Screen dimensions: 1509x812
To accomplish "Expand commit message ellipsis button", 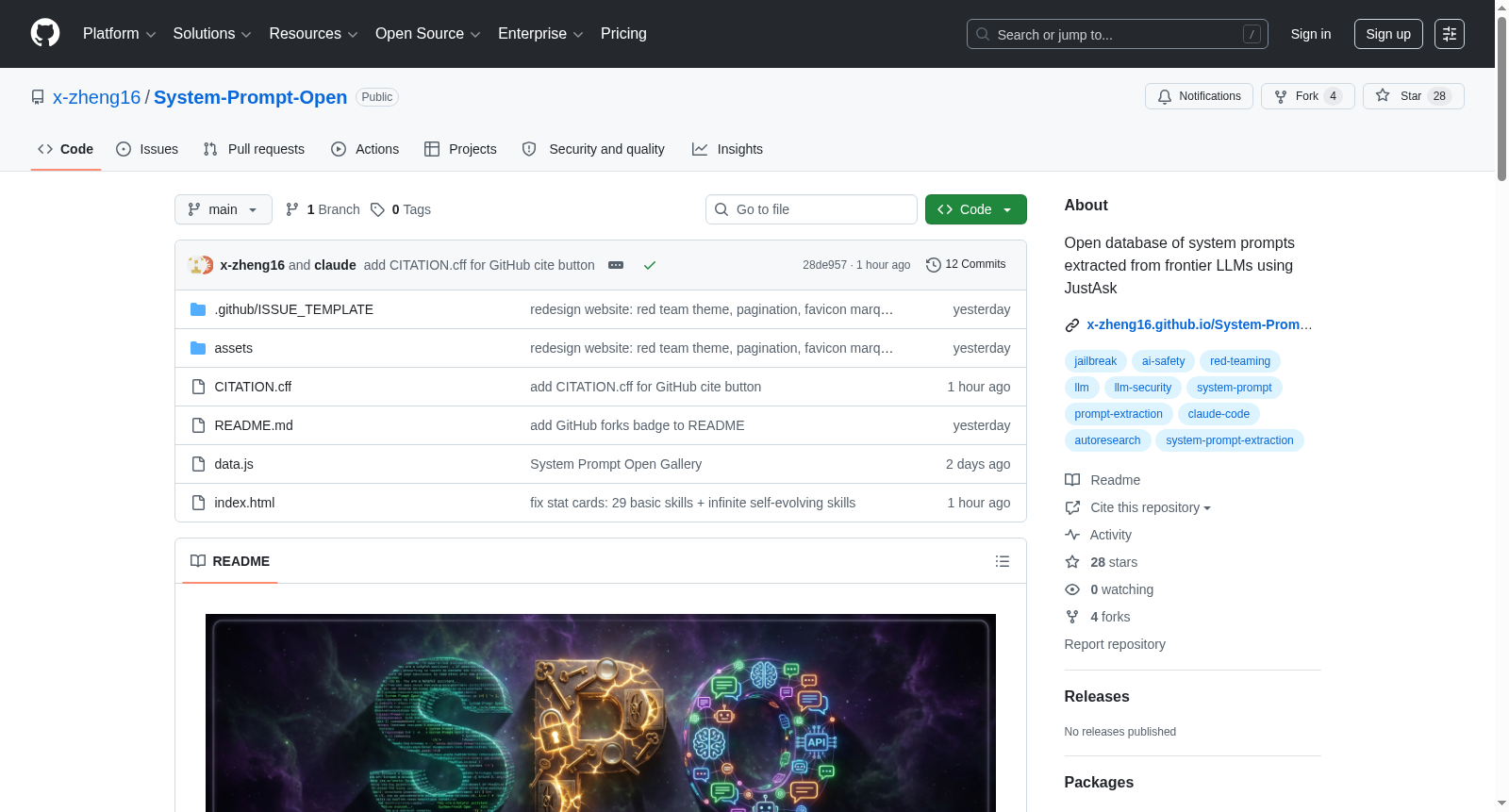I will click(x=616, y=265).
